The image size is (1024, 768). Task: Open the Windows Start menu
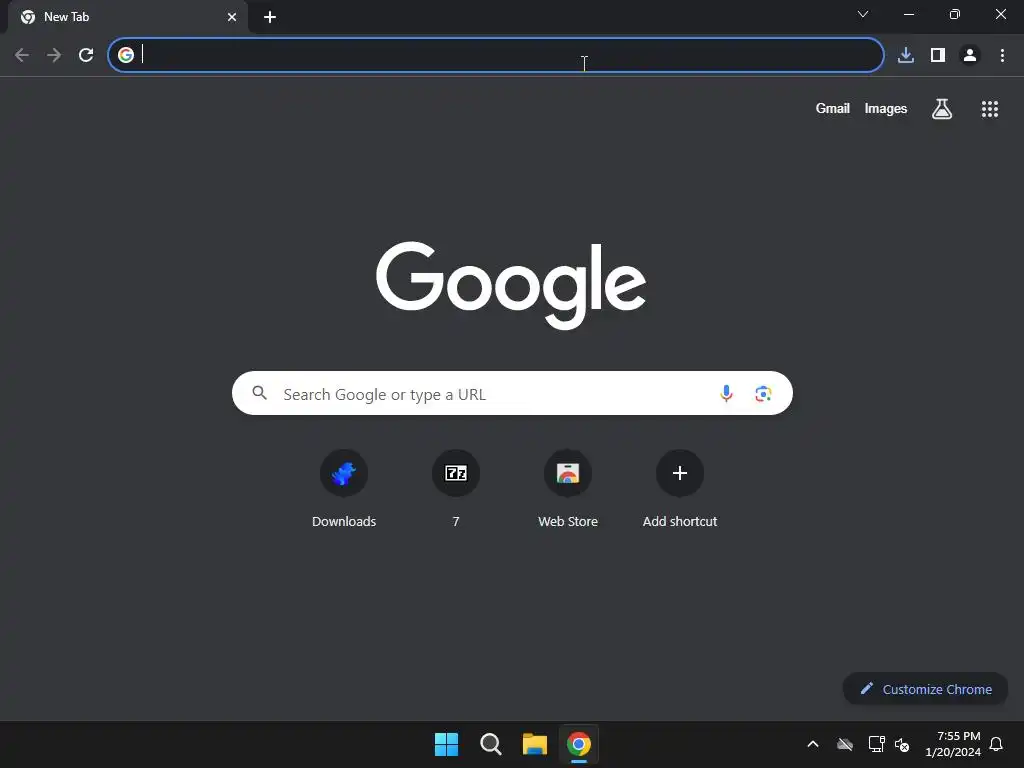(x=447, y=744)
